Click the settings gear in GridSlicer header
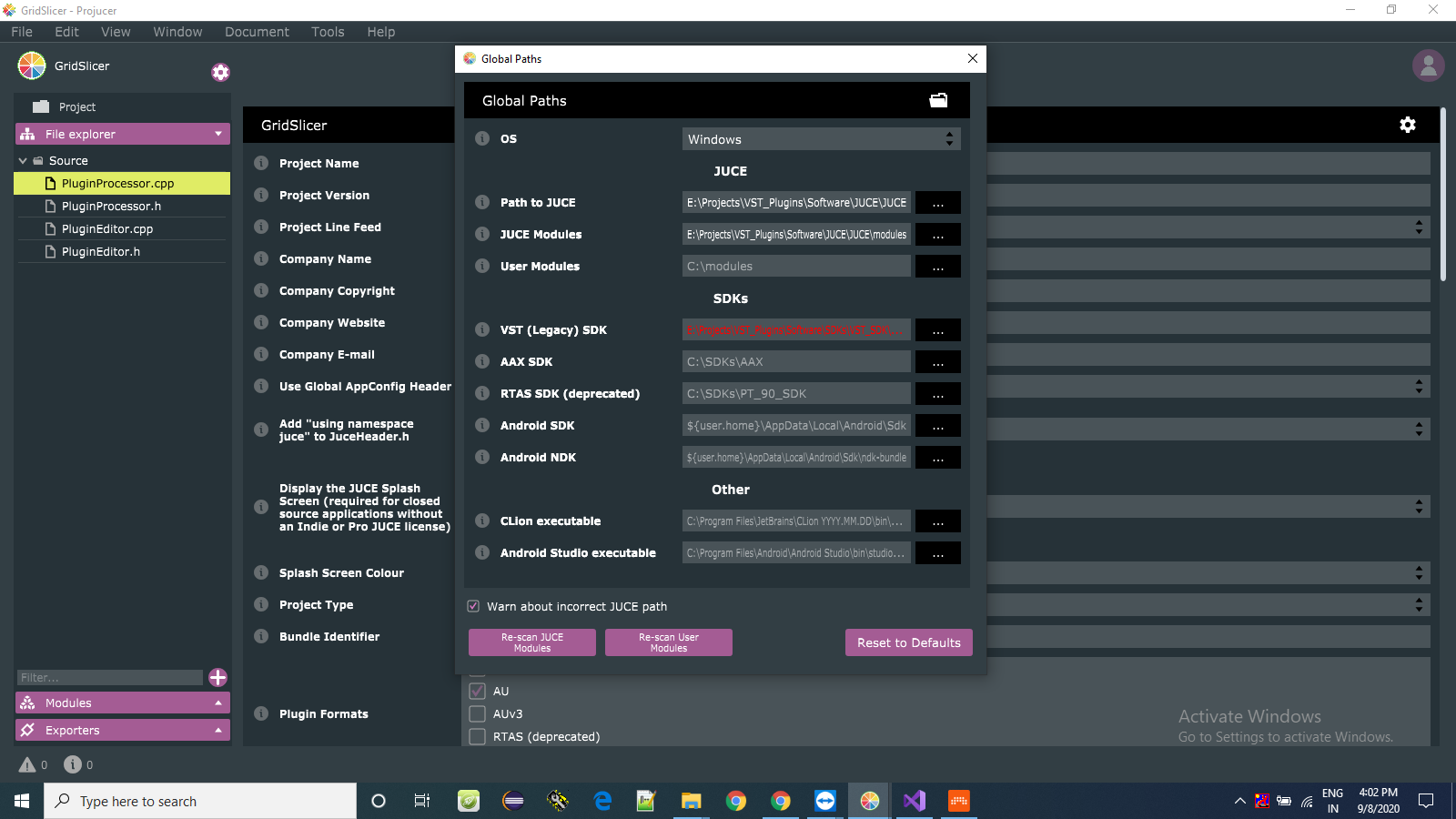The image size is (1456, 819). click(1408, 125)
